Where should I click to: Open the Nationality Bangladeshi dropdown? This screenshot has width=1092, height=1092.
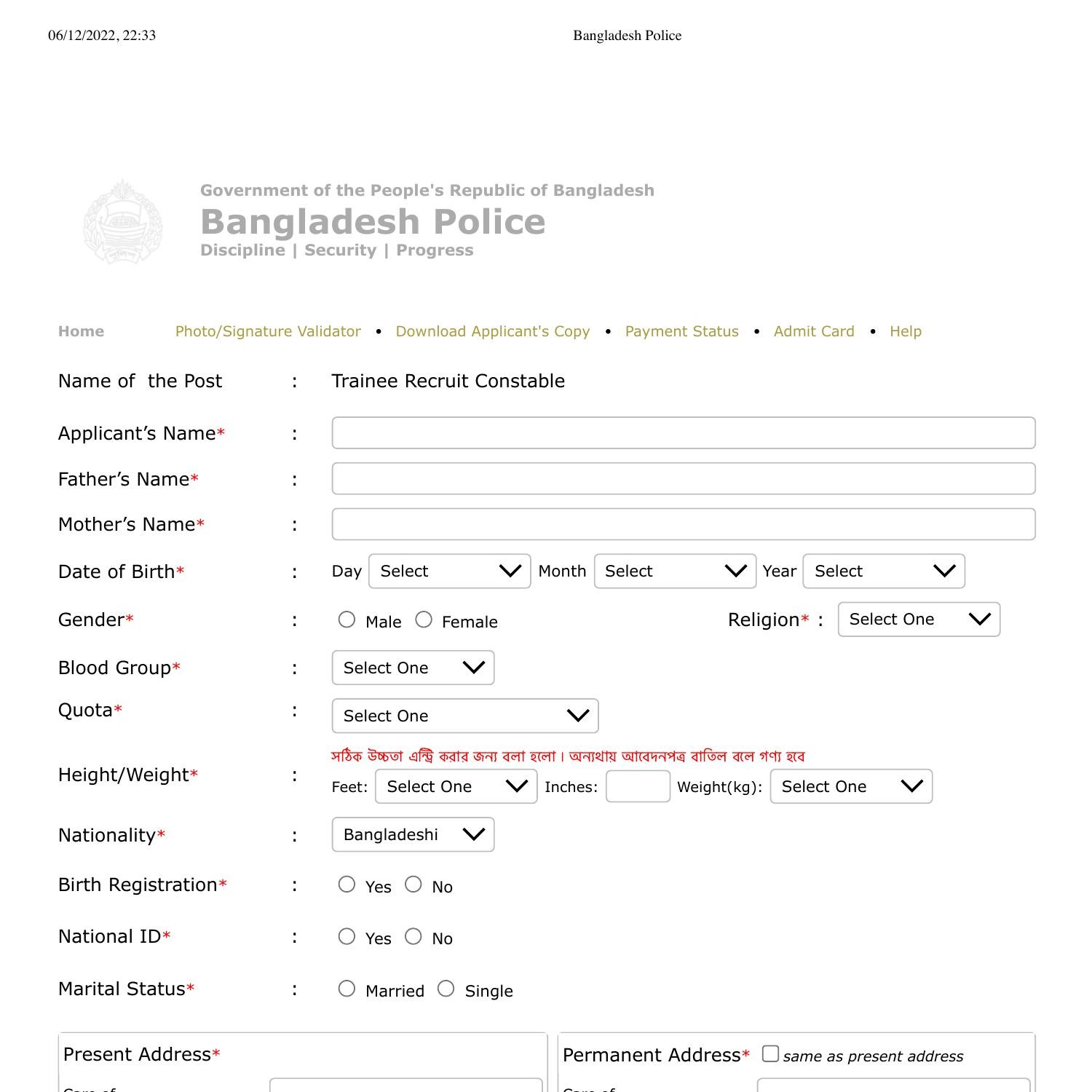[413, 835]
